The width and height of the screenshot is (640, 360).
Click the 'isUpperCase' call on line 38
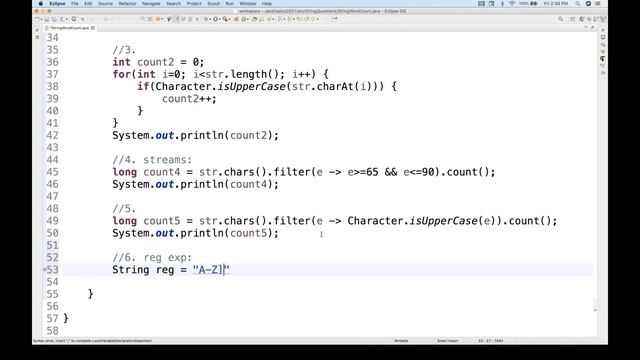pos(251,87)
